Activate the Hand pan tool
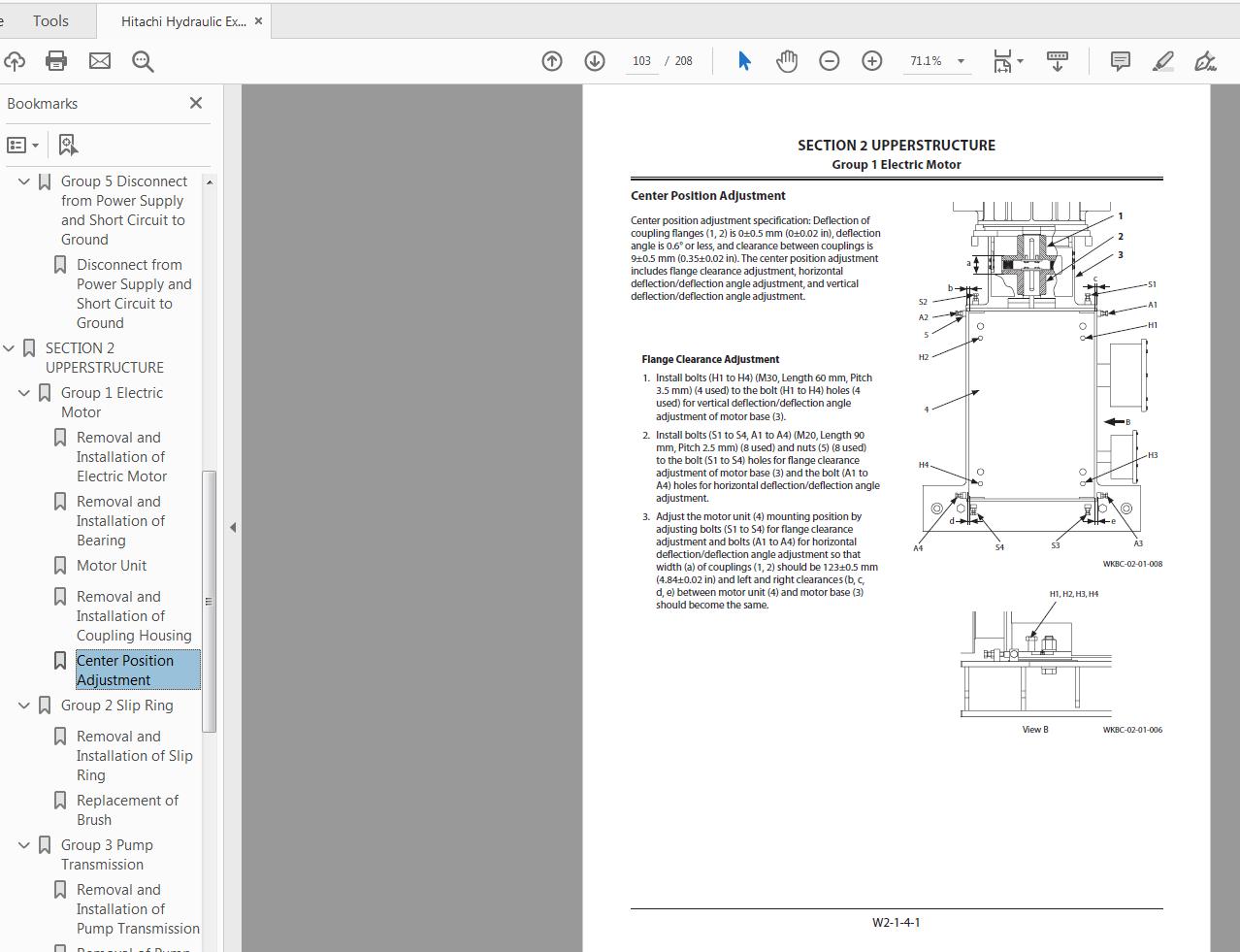This screenshot has height=952, width=1240. coord(786,61)
